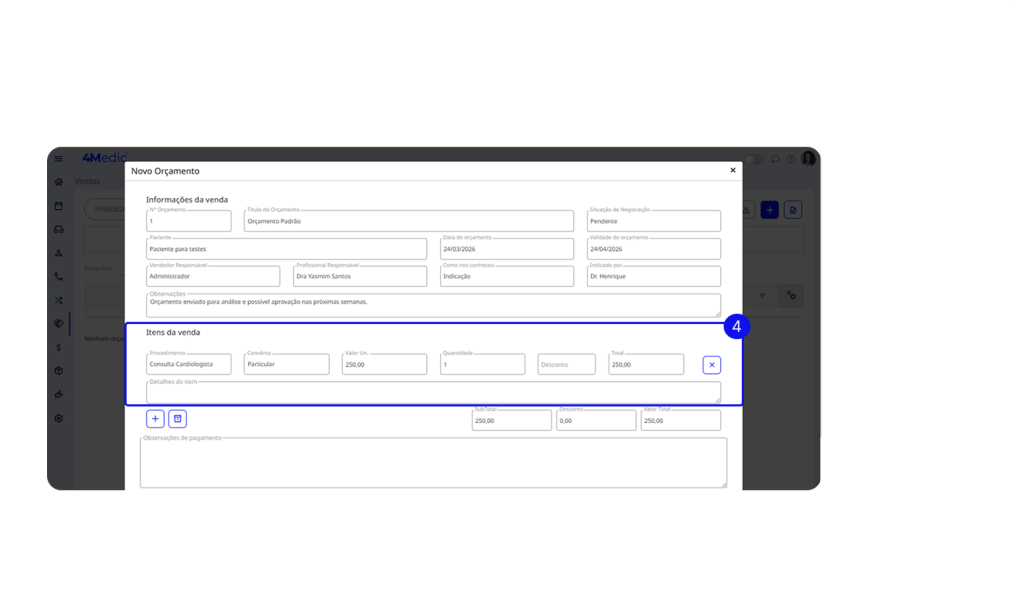Open the Convênio dropdown showing Particular
Screen dimensions: 1024x598
click(x=286, y=365)
